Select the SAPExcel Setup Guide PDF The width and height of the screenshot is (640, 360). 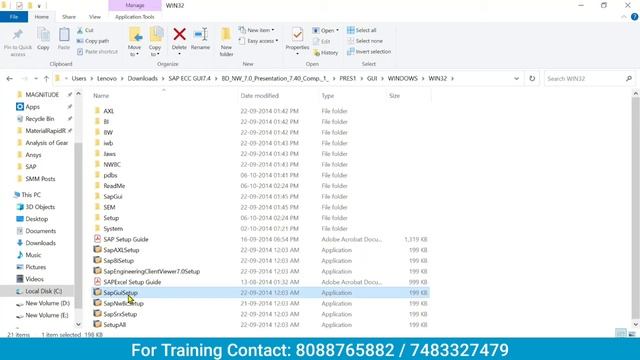pos(132,282)
